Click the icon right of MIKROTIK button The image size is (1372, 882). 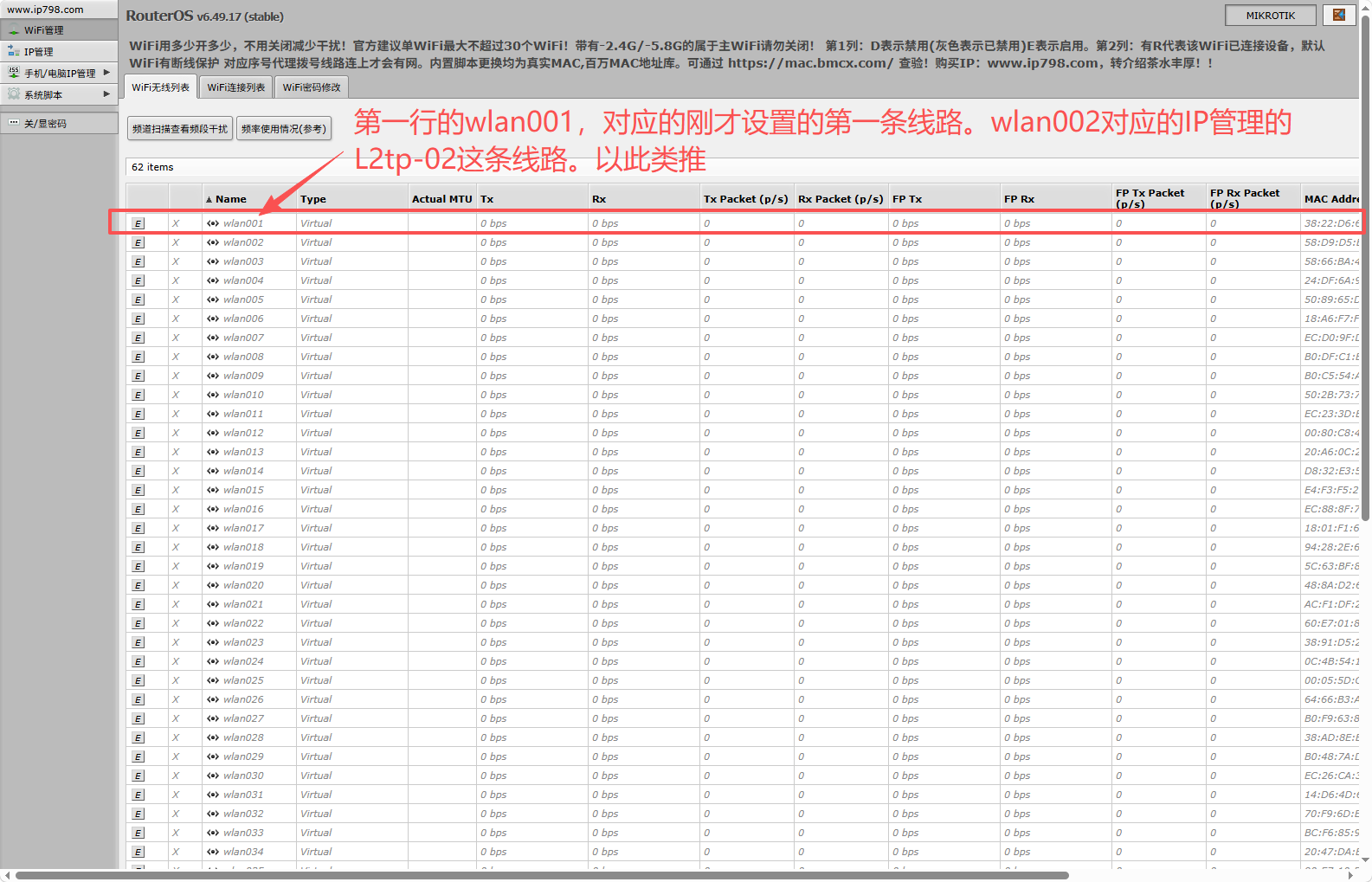pyautogui.click(x=1339, y=15)
